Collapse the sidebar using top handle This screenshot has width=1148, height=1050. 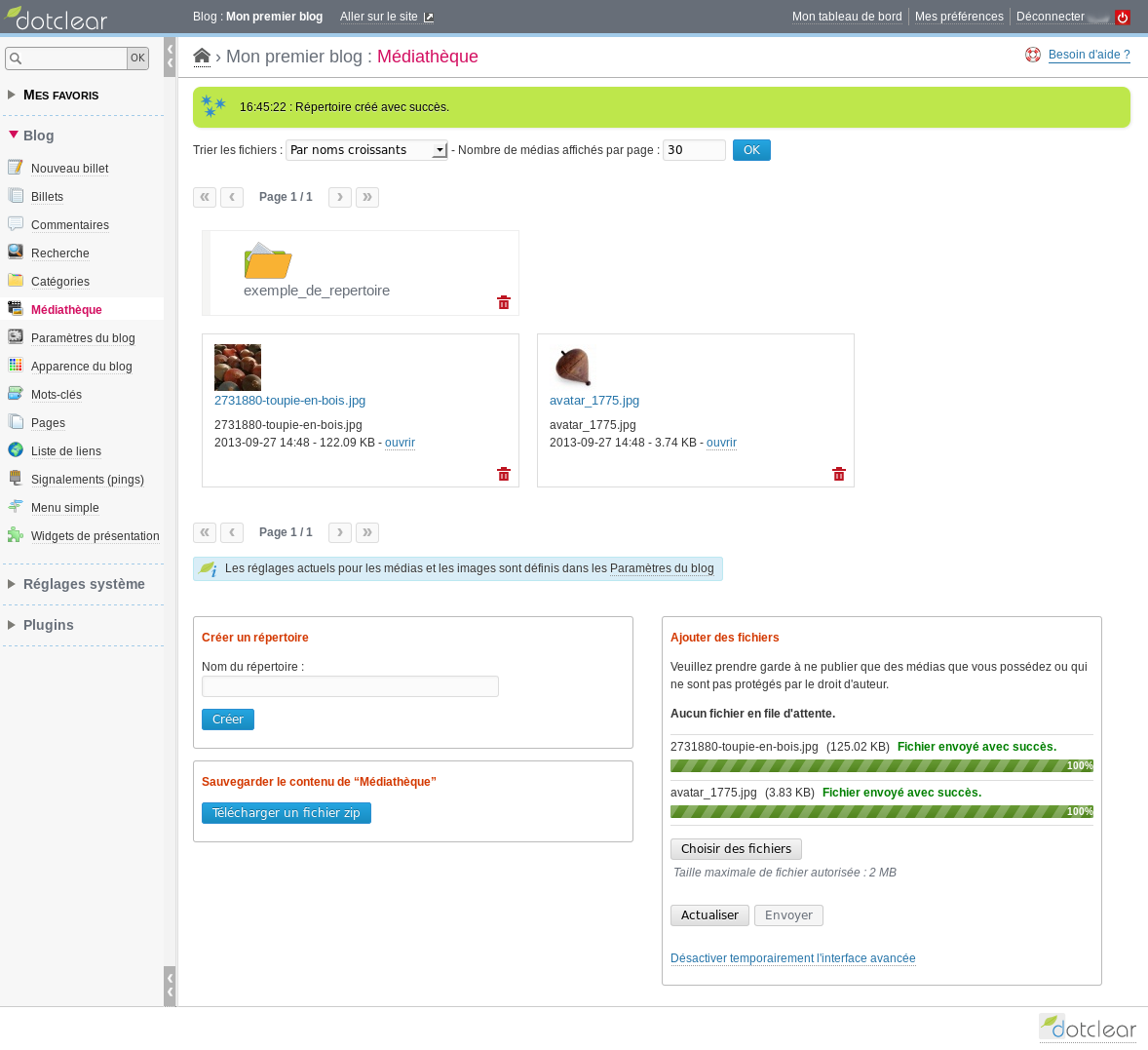click(170, 56)
